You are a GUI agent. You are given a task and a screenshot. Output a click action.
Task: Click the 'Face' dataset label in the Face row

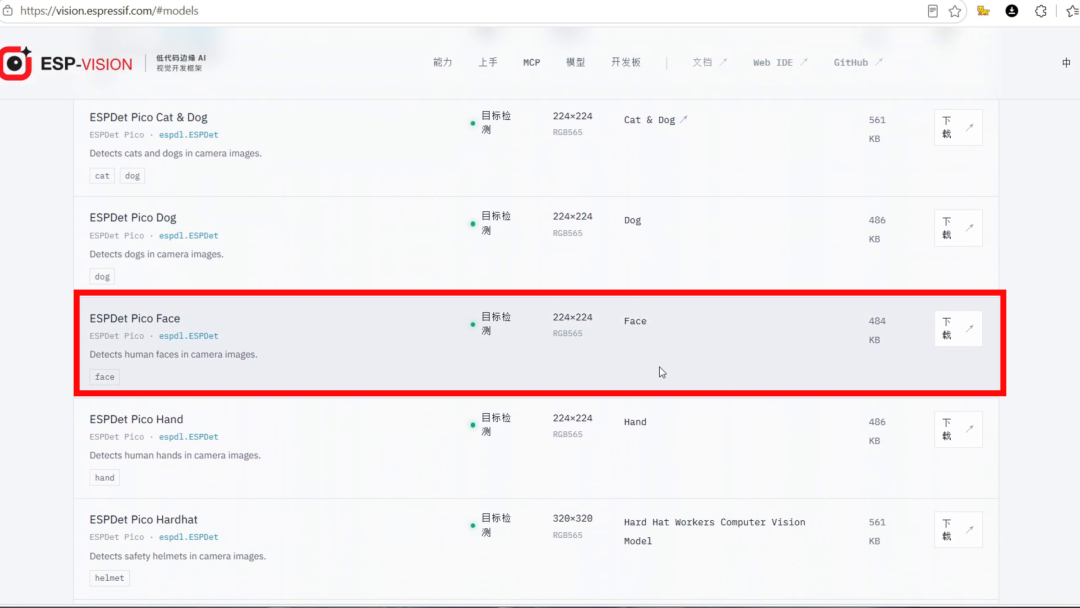[x=635, y=321]
